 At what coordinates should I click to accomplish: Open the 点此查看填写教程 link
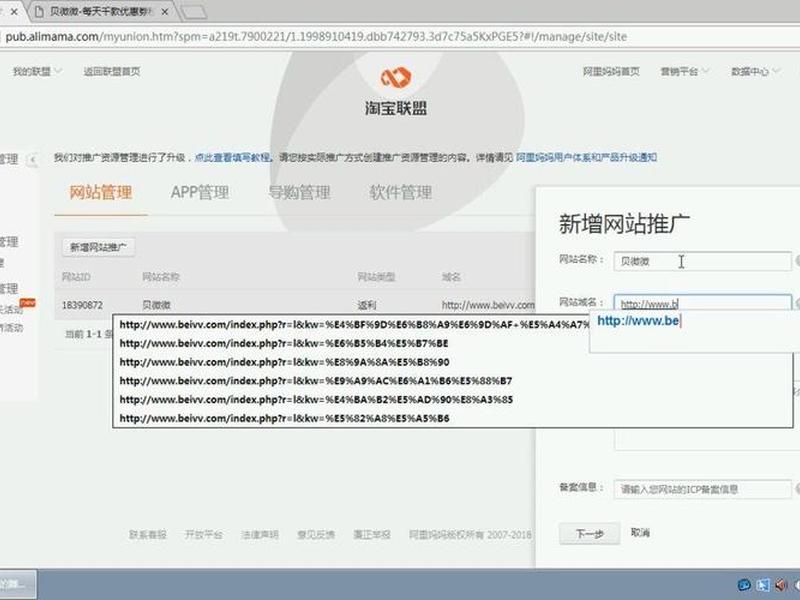(x=232, y=158)
